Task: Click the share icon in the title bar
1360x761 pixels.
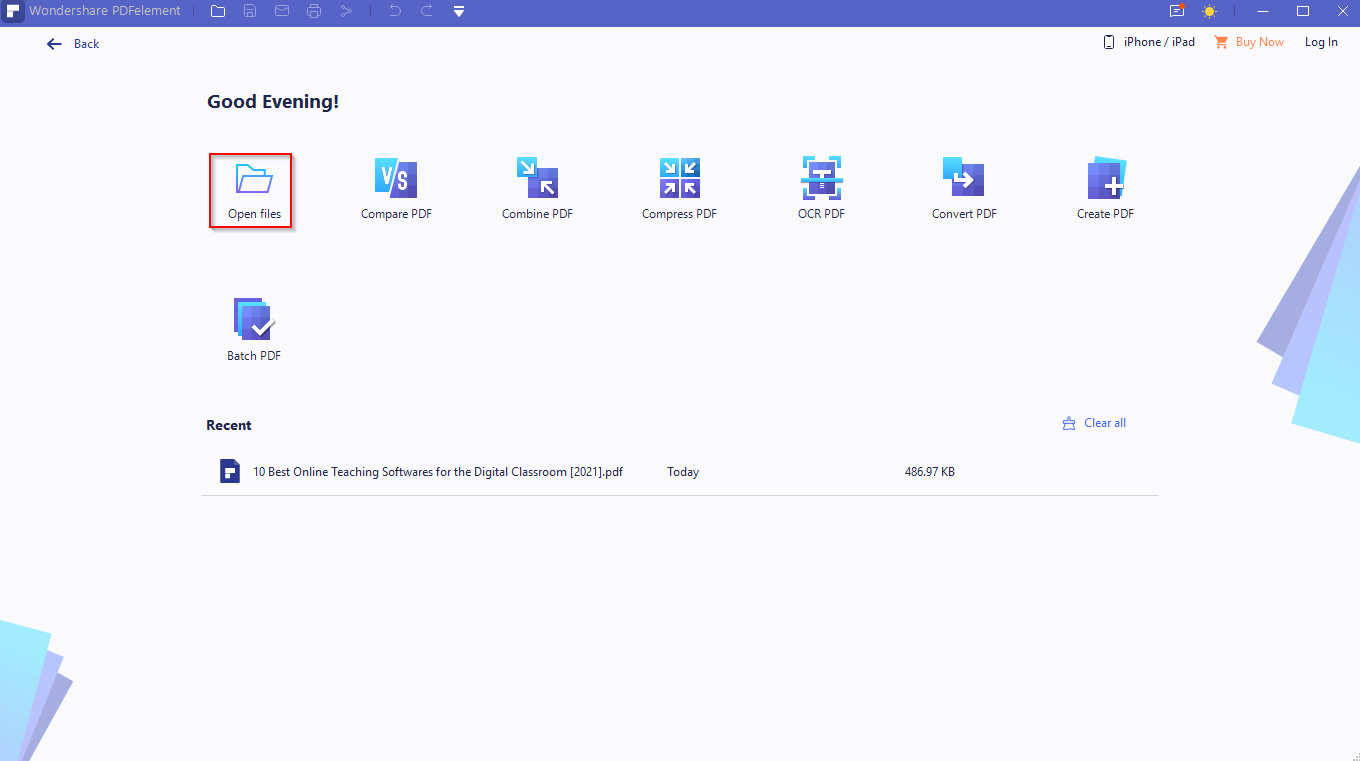Action: coord(346,11)
